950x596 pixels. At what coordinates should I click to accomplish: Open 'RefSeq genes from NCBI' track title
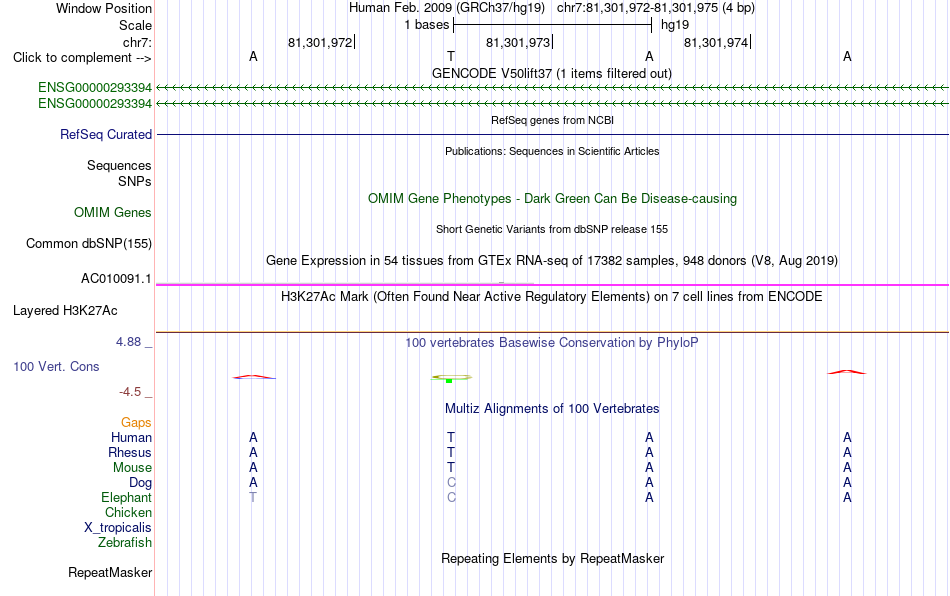[552, 120]
